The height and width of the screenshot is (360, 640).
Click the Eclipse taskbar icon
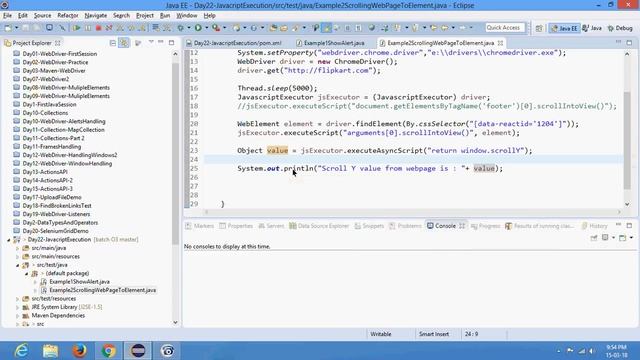point(138,351)
